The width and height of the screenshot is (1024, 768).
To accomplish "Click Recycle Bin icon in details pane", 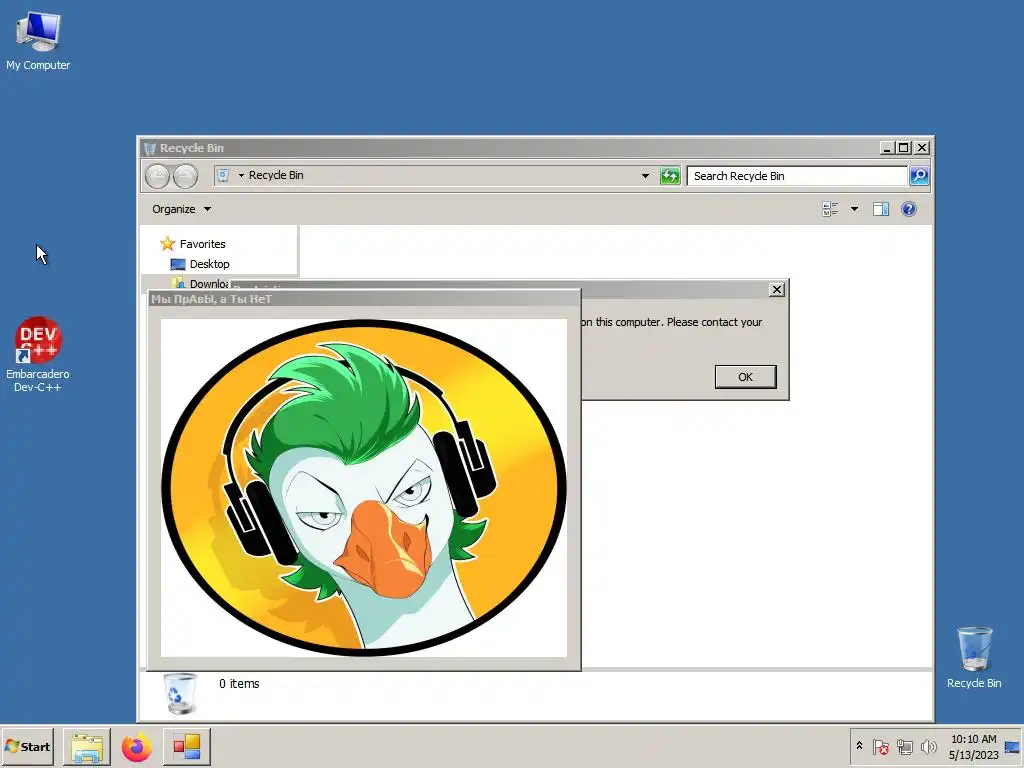I will (x=178, y=694).
